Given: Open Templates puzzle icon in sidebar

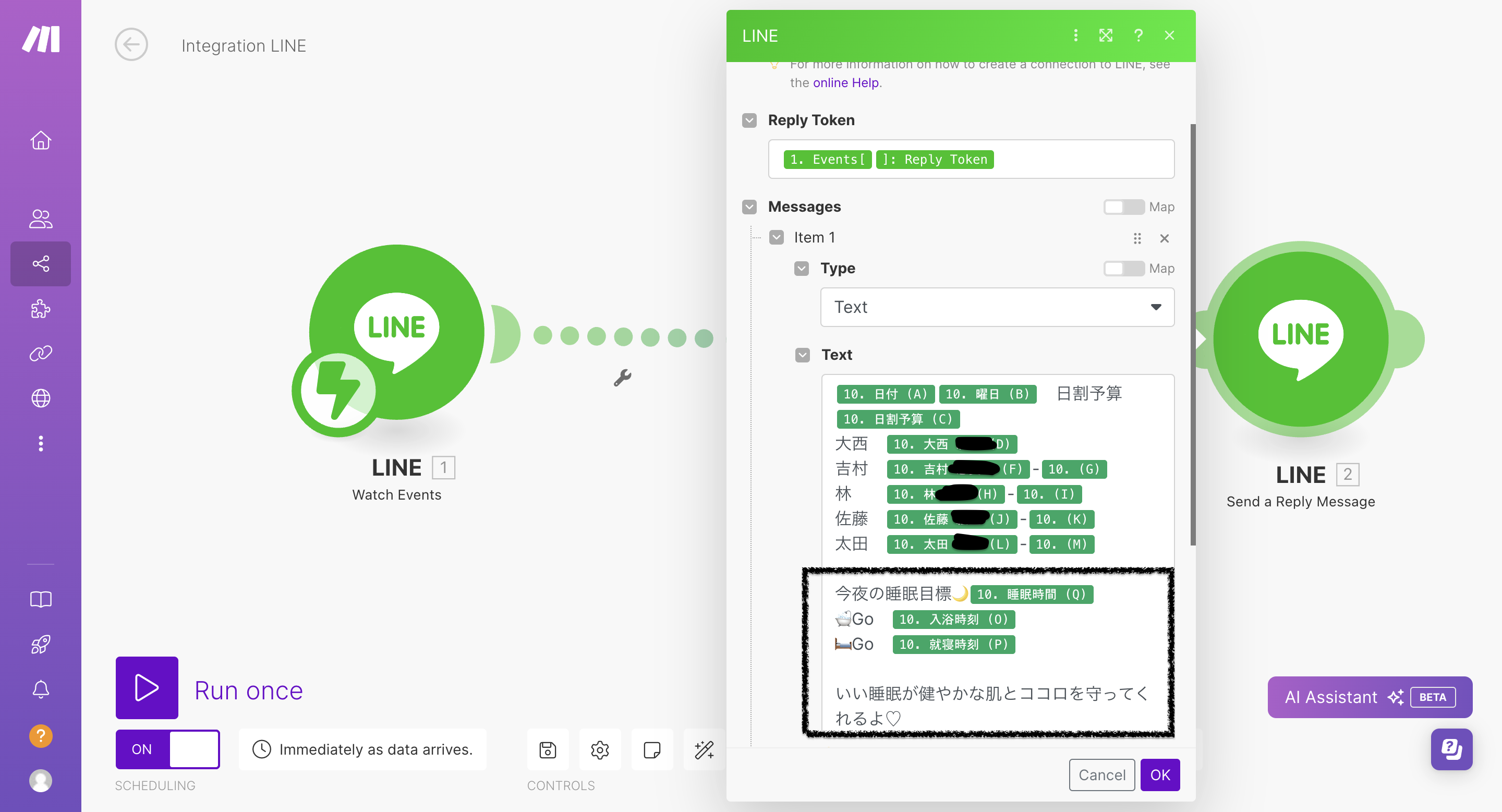Looking at the screenshot, I should (40, 308).
